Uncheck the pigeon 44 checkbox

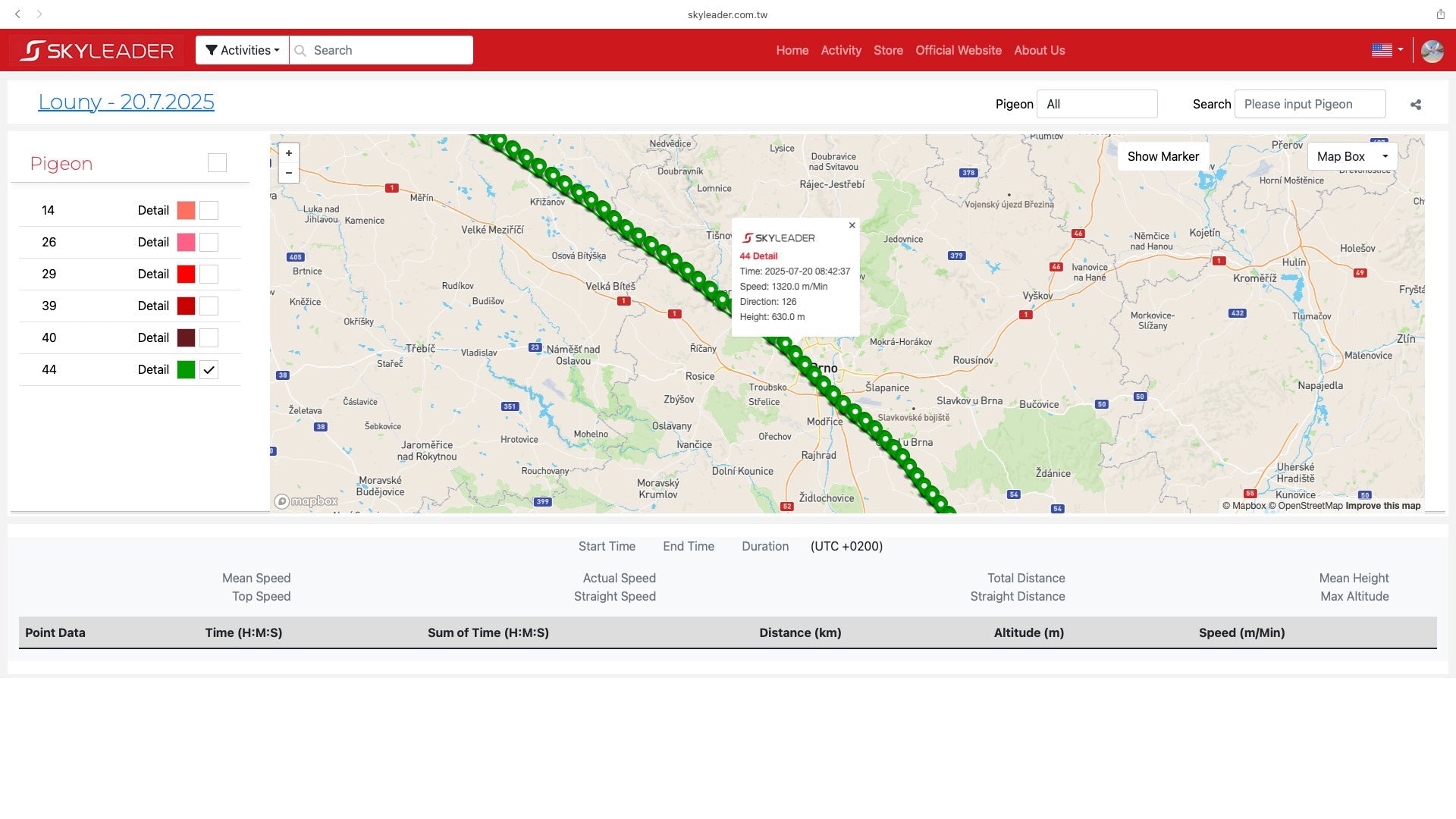tap(209, 370)
